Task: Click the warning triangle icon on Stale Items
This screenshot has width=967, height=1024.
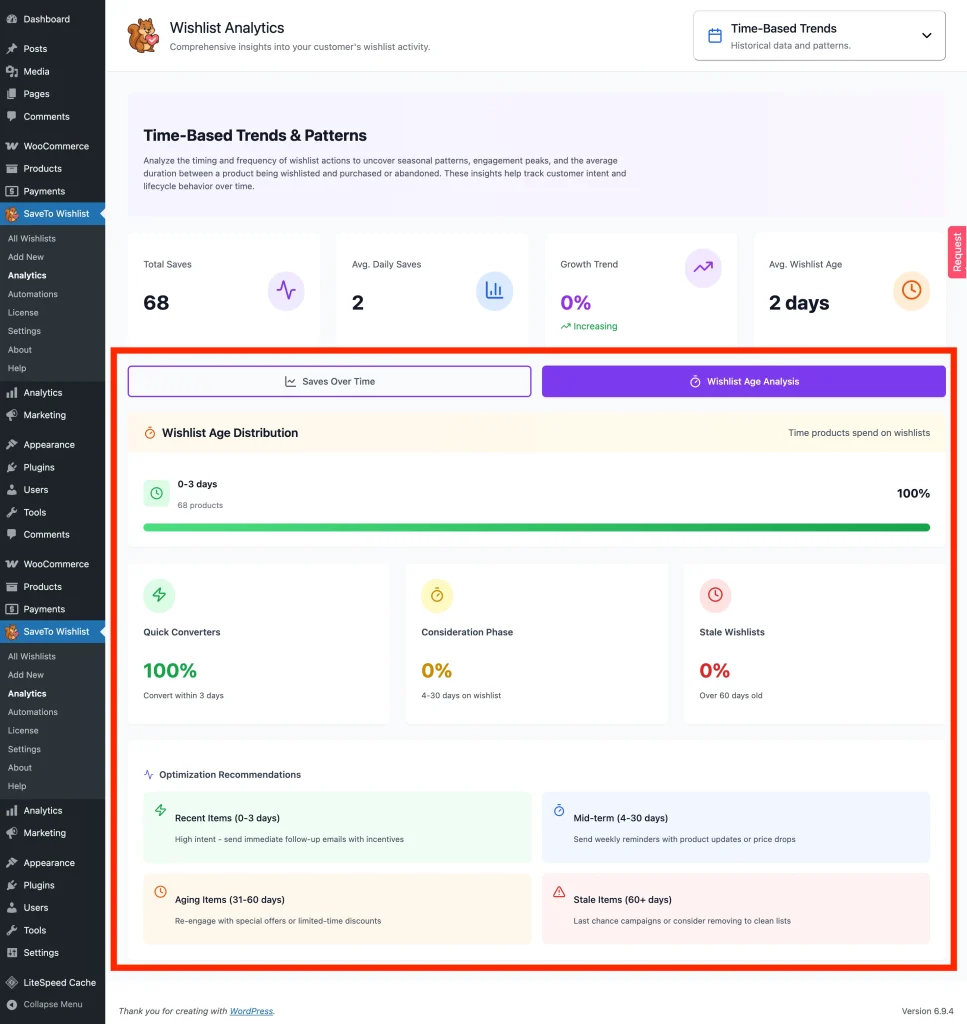Action: [x=559, y=891]
